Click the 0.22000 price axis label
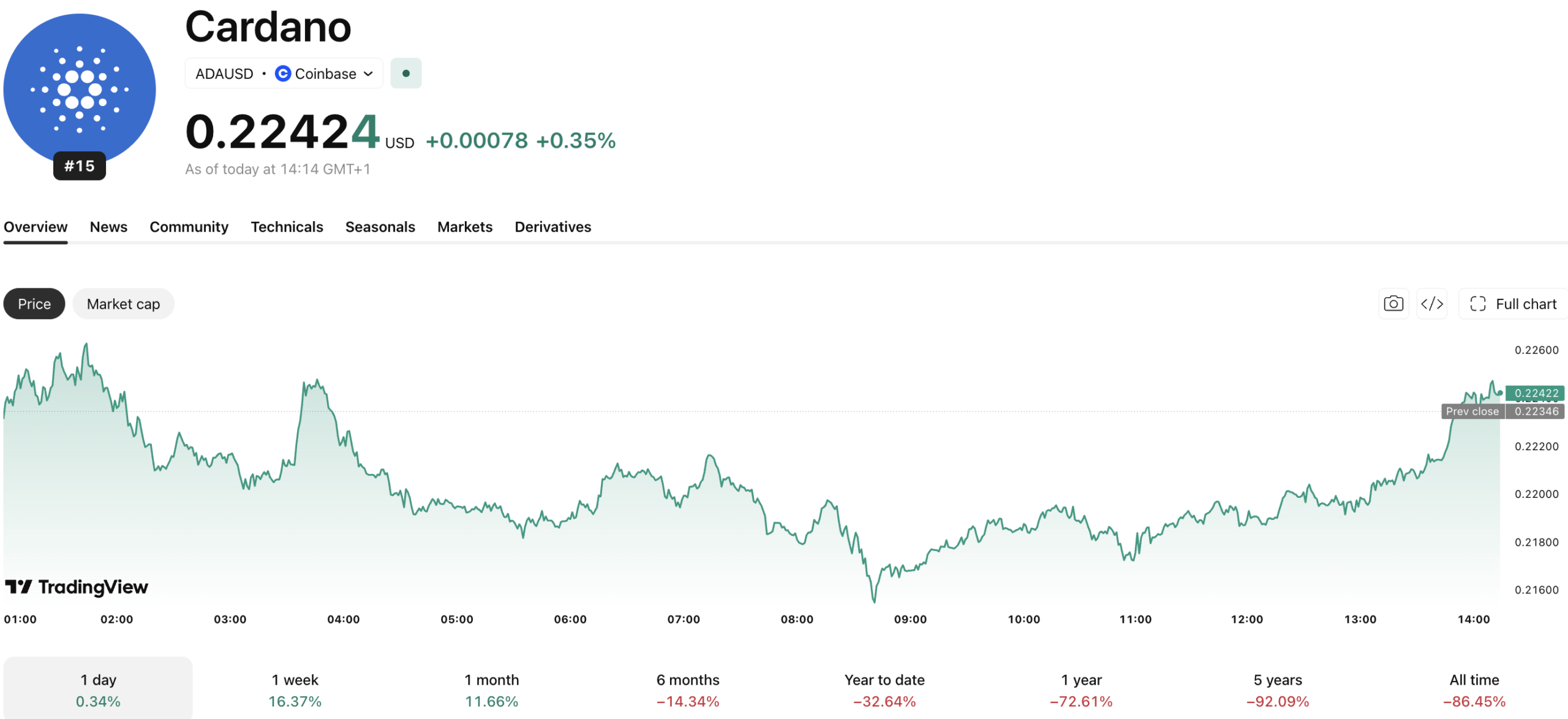 pyautogui.click(x=1536, y=494)
